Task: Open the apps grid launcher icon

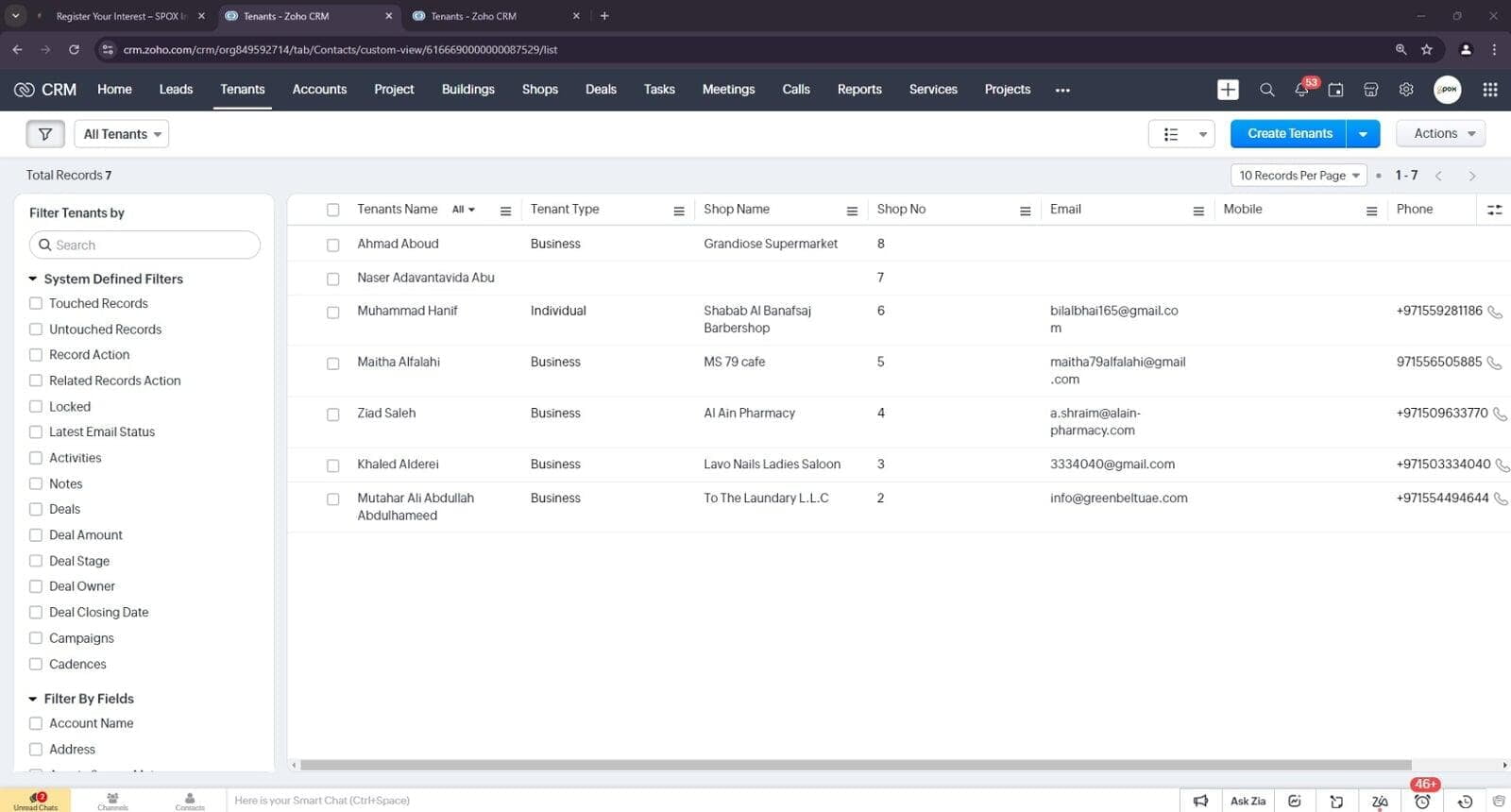Action: pyautogui.click(x=1490, y=90)
